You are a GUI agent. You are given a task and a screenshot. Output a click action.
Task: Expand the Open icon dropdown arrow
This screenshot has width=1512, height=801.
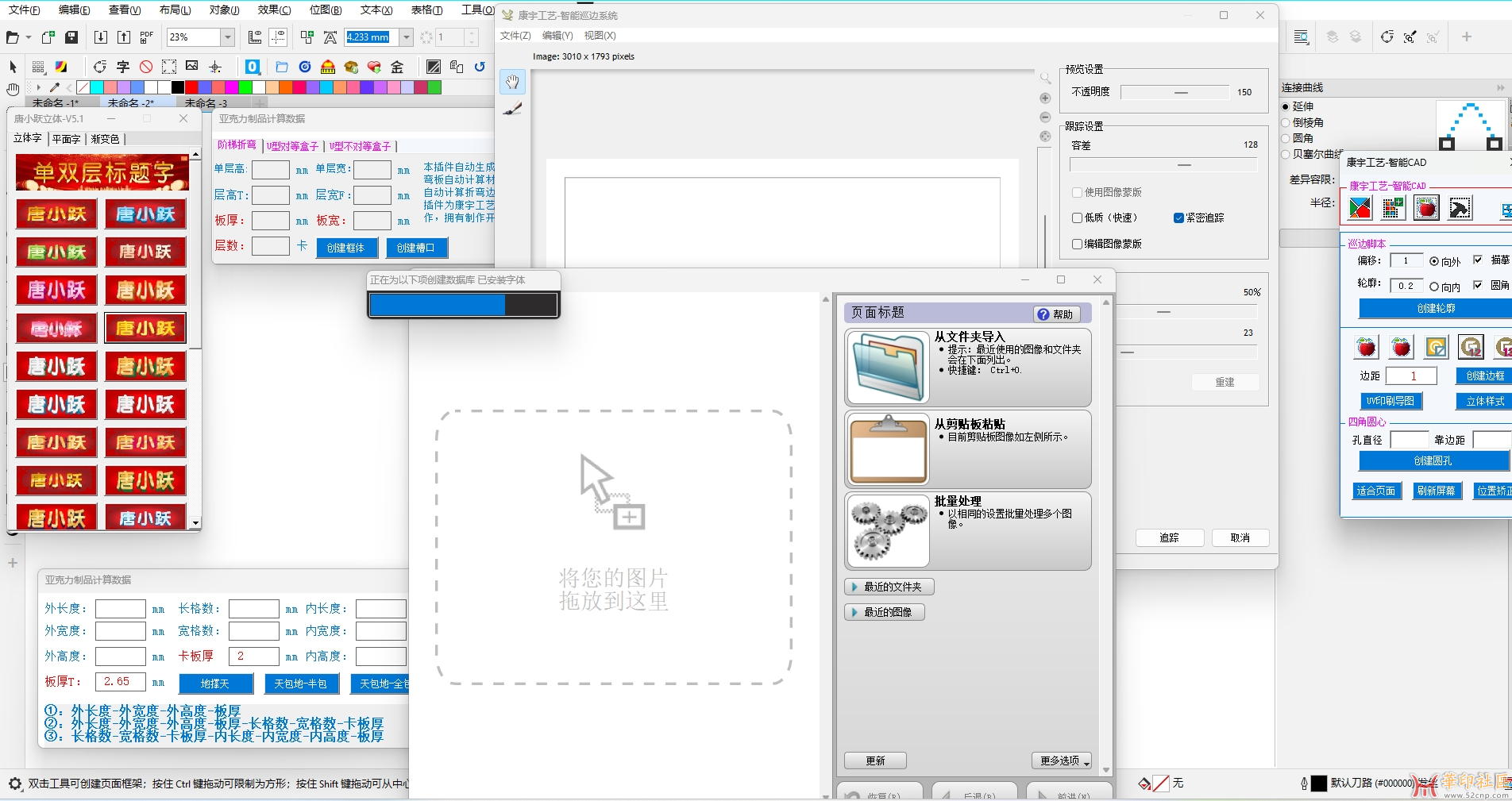point(29,37)
